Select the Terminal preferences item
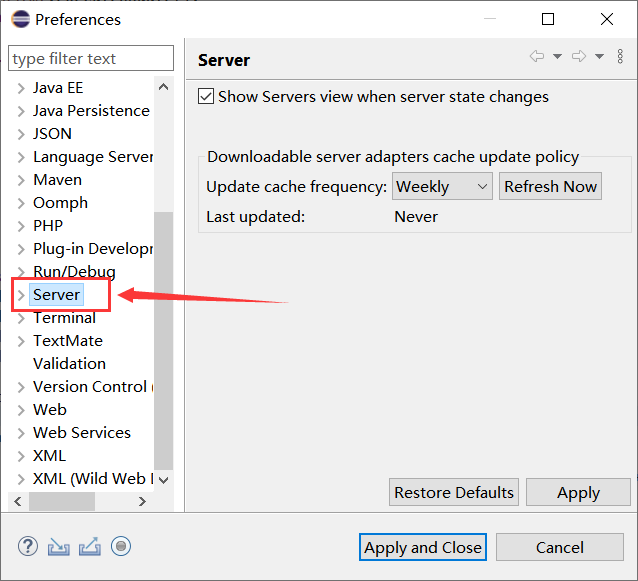638x581 pixels. pyautogui.click(x=64, y=317)
